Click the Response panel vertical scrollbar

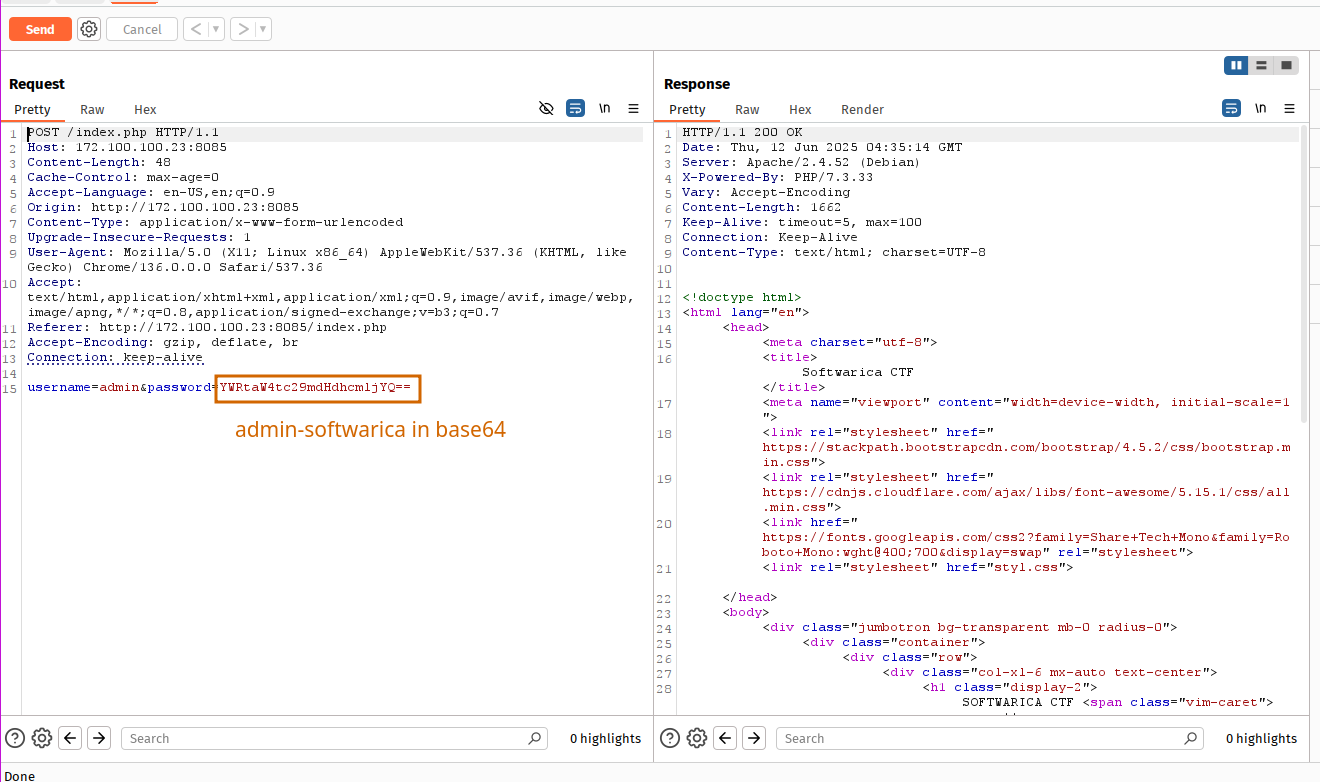click(x=1304, y=270)
